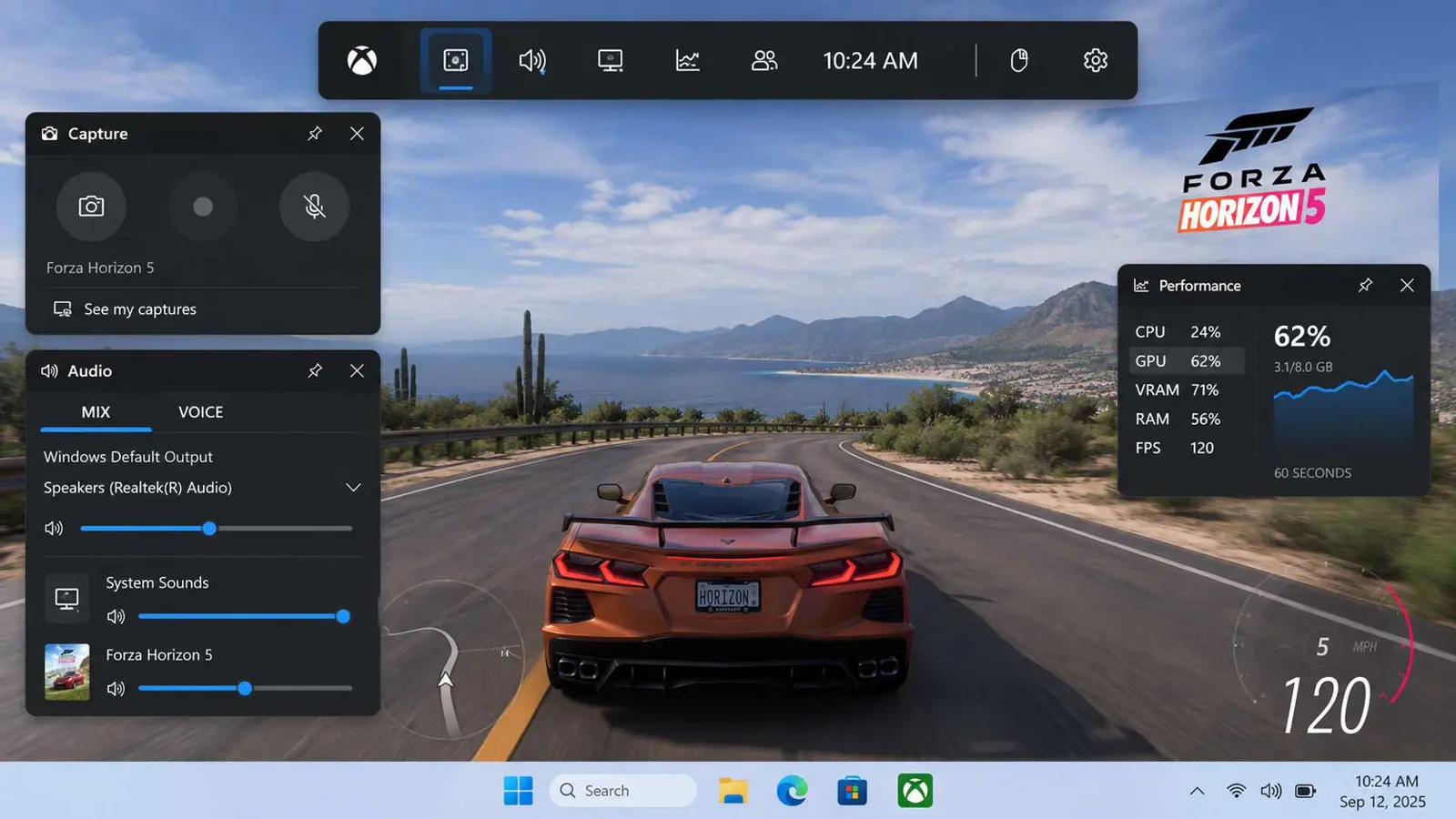The height and width of the screenshot is (819, 1456).
Task: Mute System Sounds speaker icon
Action: pyautogui.click(x=116, y=617)
